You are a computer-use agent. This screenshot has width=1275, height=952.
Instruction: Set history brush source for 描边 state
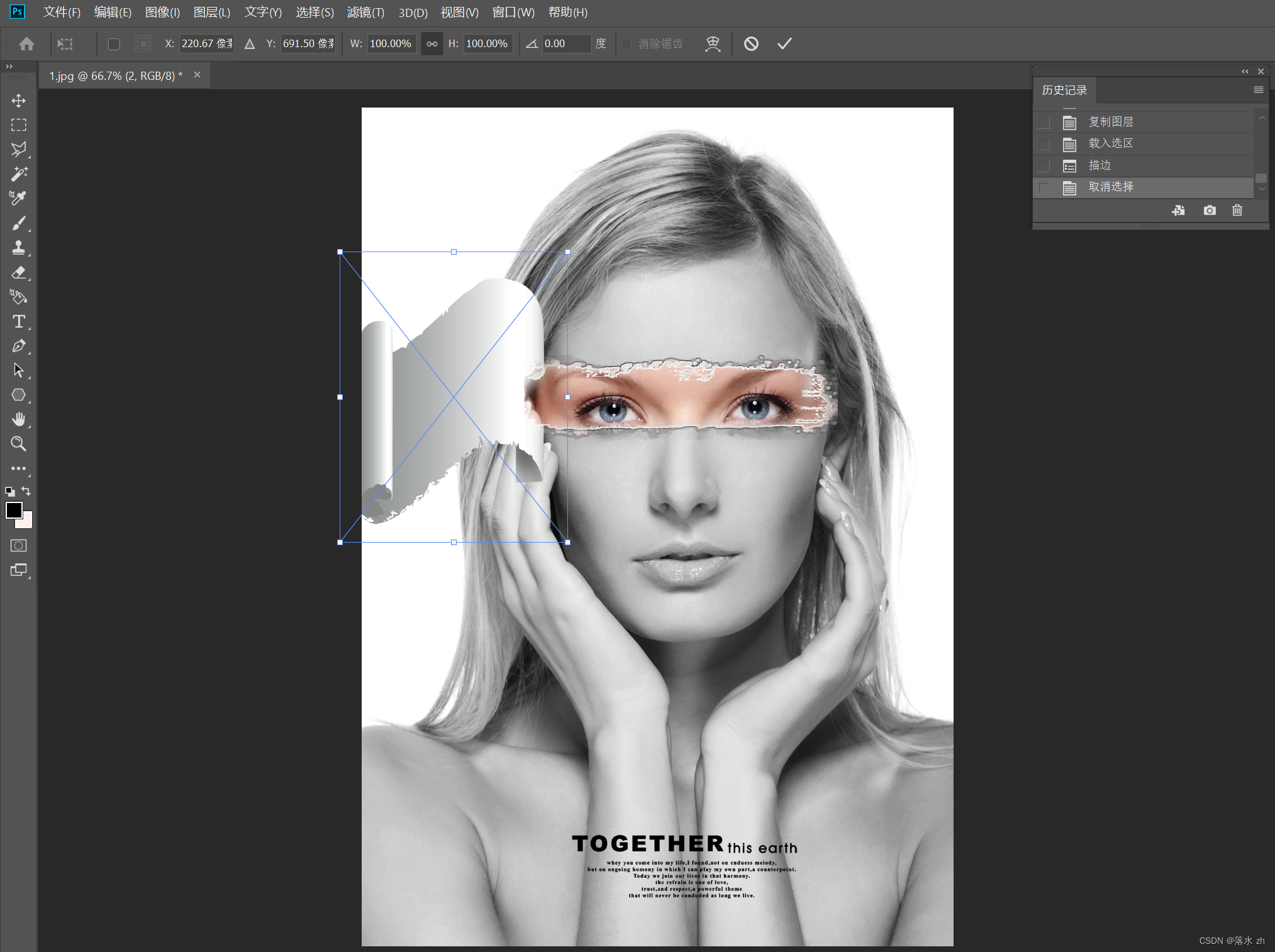point(1045,165)
